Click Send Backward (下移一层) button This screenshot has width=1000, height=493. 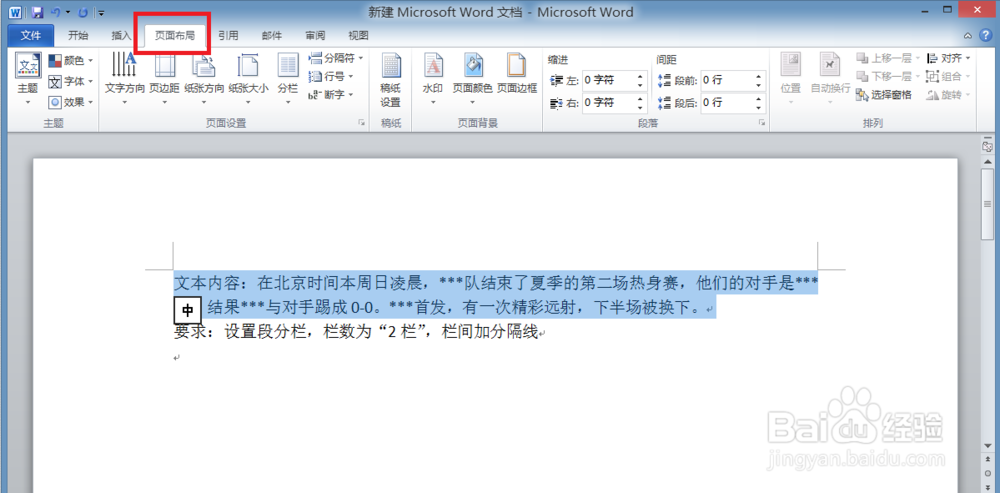tap(888, 77)
